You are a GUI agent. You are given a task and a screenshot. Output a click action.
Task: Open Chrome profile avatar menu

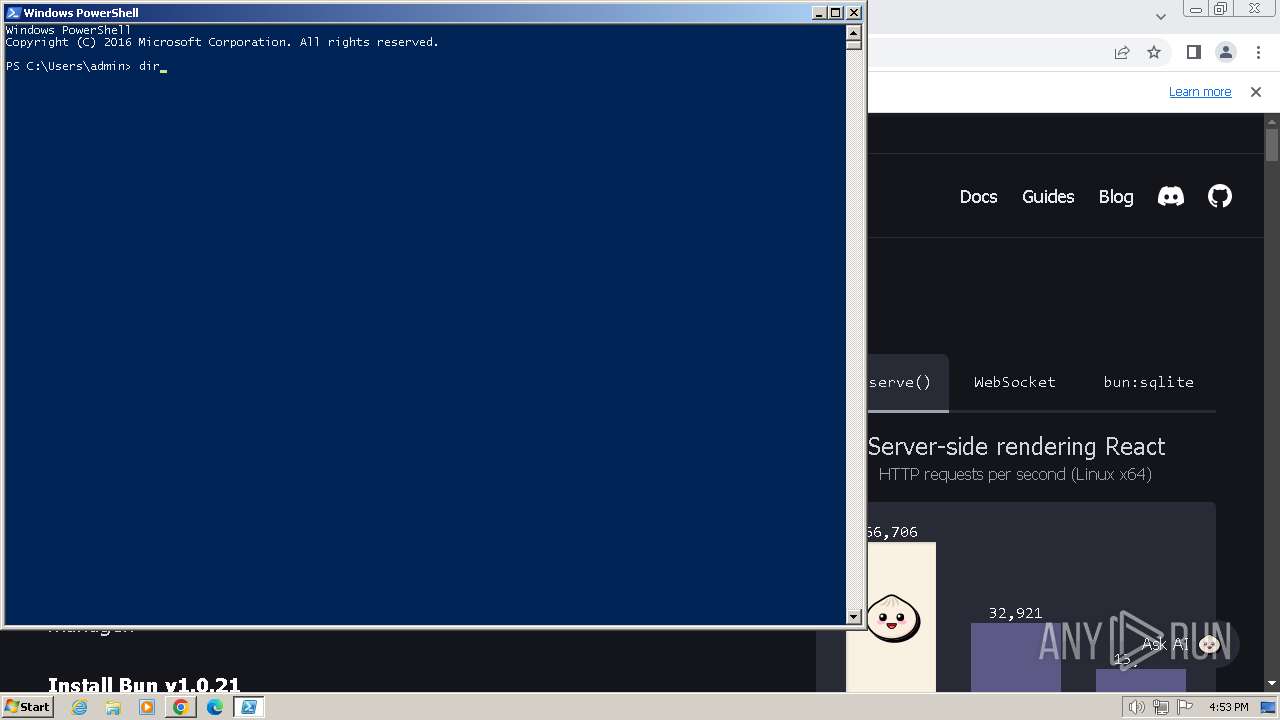click(x=1225, y=53)
